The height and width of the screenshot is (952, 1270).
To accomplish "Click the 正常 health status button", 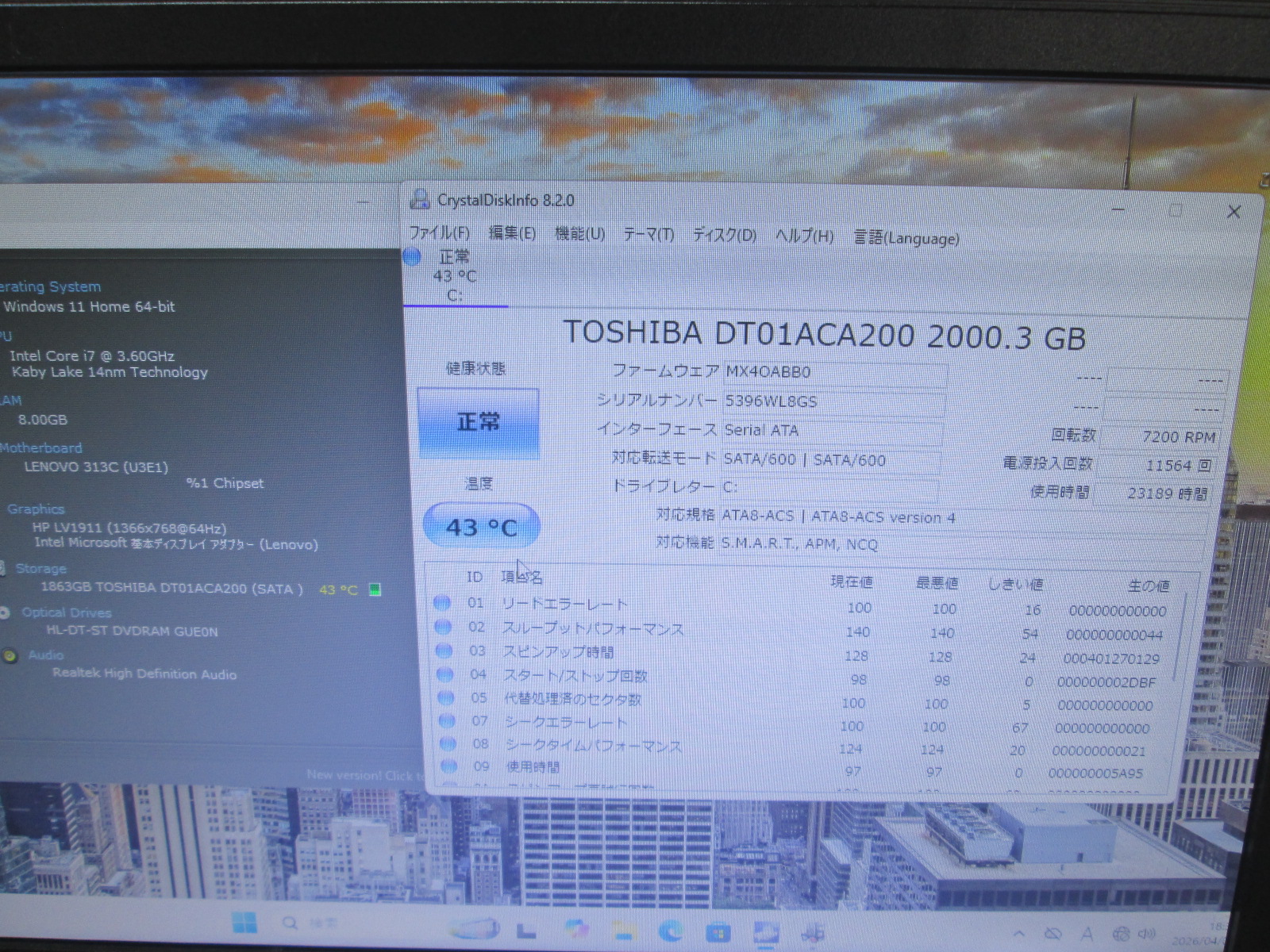I will pyautogui.click(x=479, y=423).
